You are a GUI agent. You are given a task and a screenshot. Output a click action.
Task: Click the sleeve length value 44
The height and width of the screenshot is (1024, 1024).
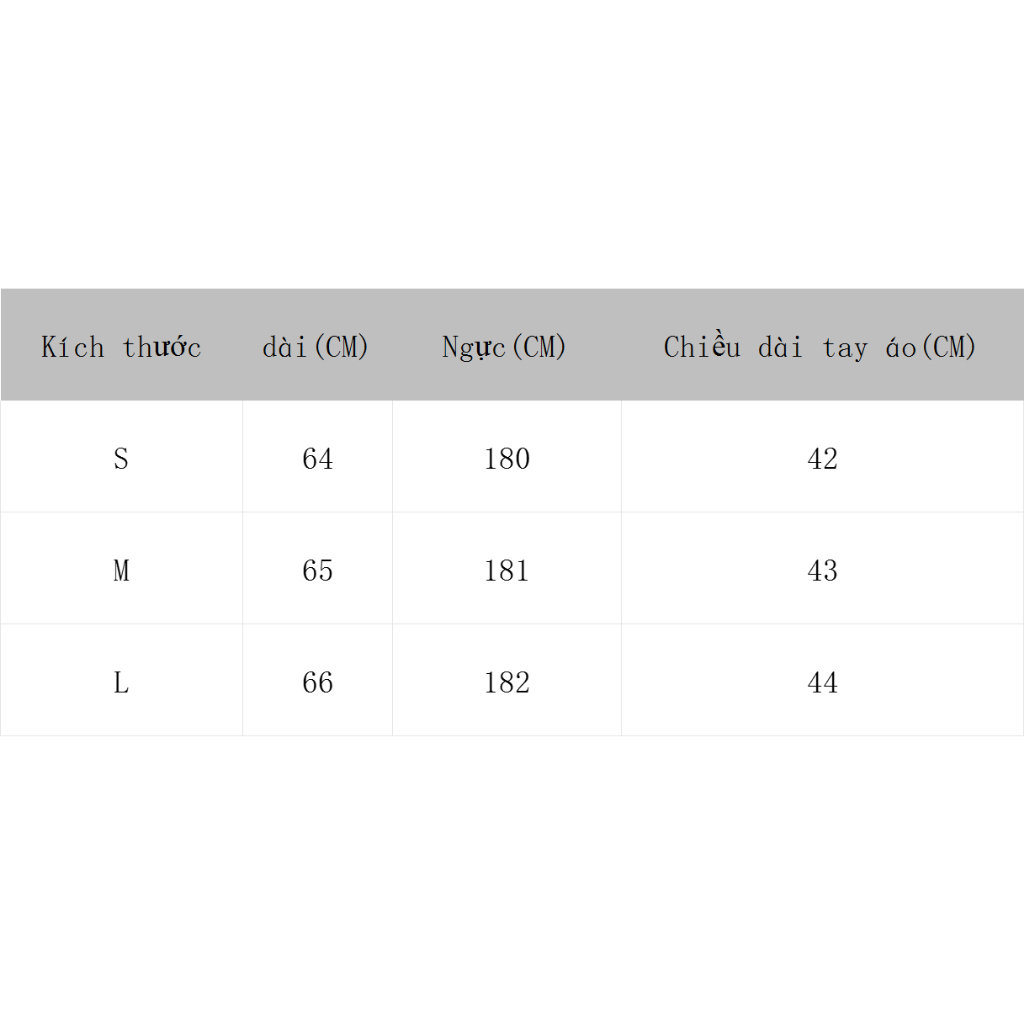click(822, 683)
